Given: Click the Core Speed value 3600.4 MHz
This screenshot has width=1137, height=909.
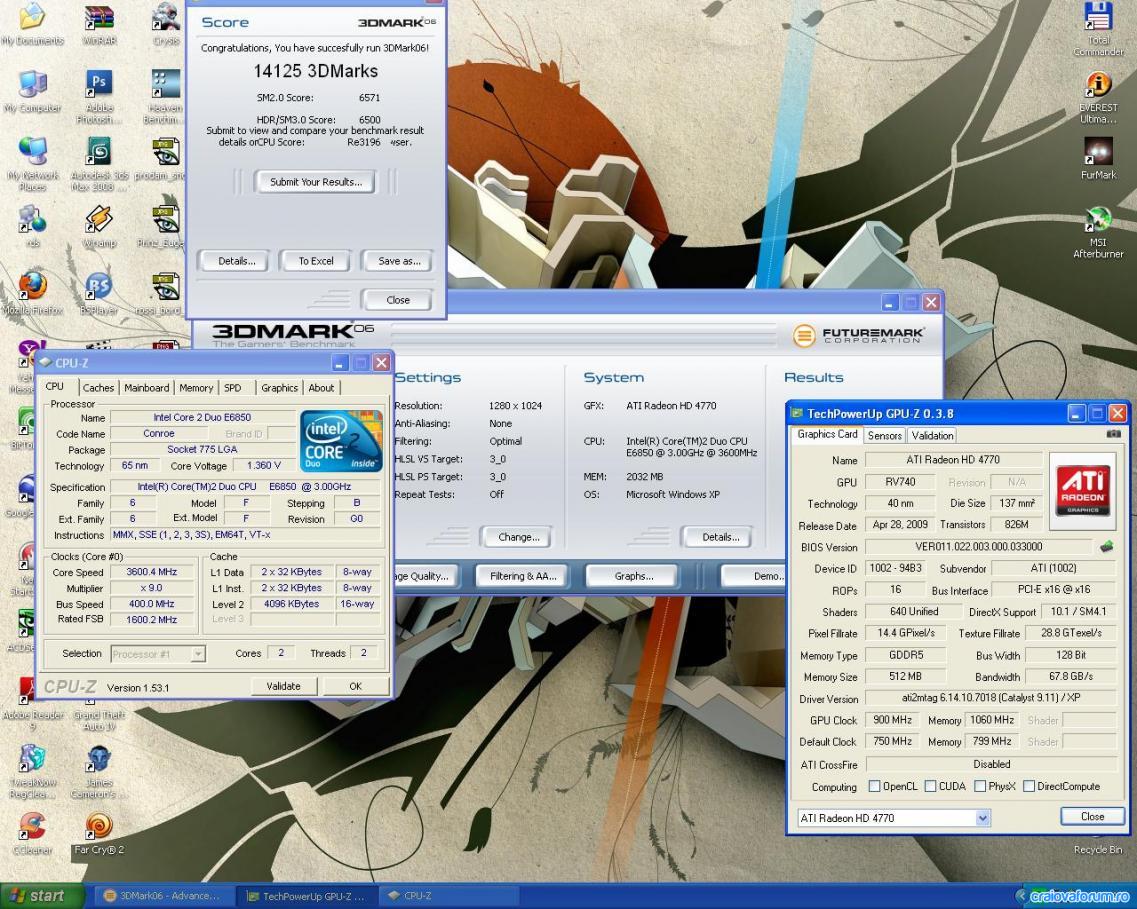Looking at the screenshot, I should pyautogui.click(x=152, y=572).
